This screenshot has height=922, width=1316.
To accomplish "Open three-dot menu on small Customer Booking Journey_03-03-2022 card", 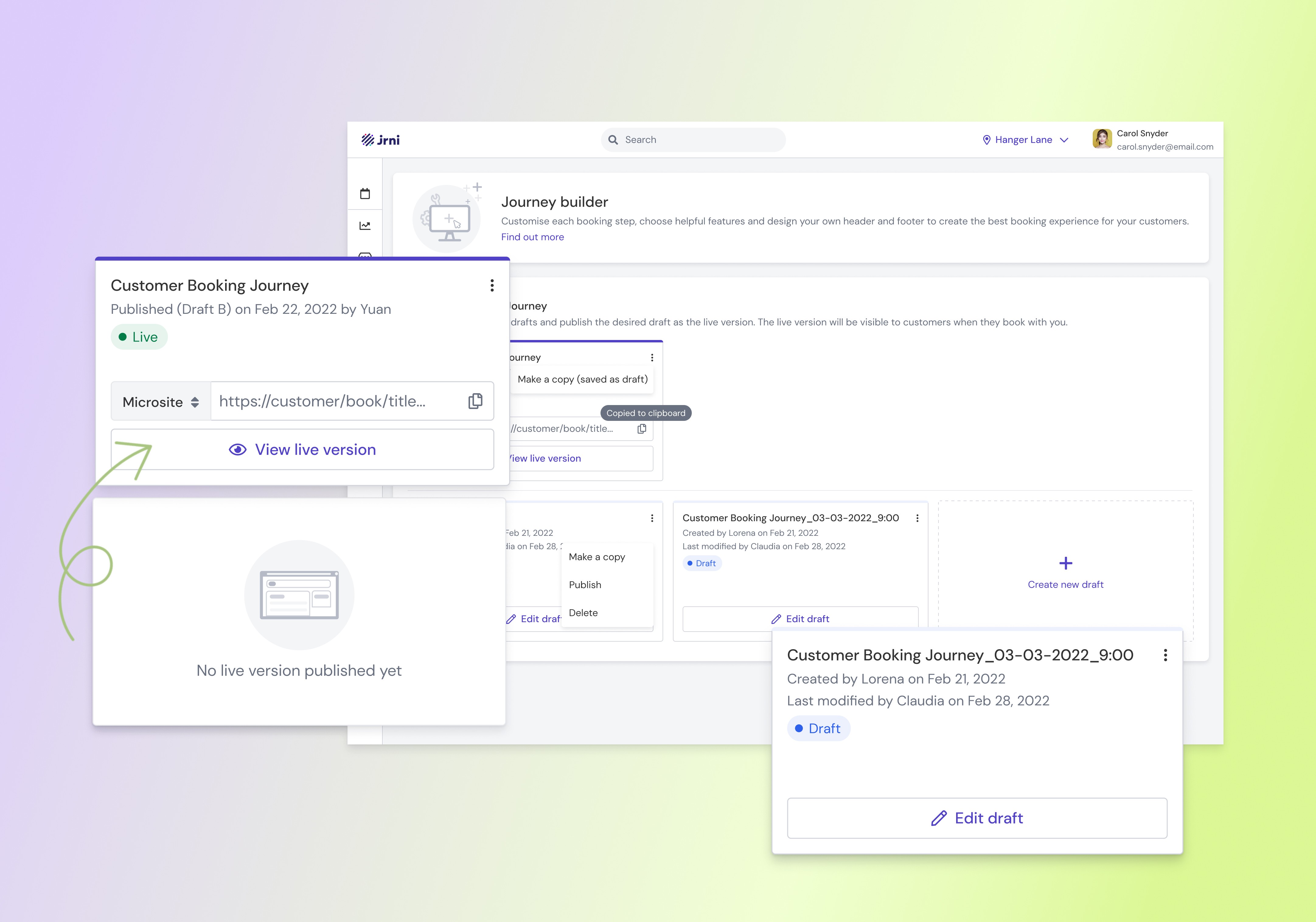I will [917, 518].
